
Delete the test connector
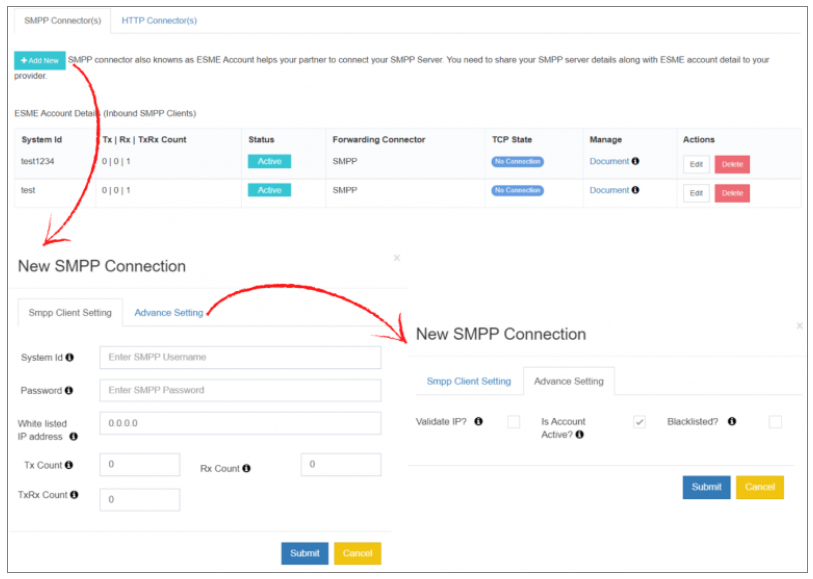[732, 192]
